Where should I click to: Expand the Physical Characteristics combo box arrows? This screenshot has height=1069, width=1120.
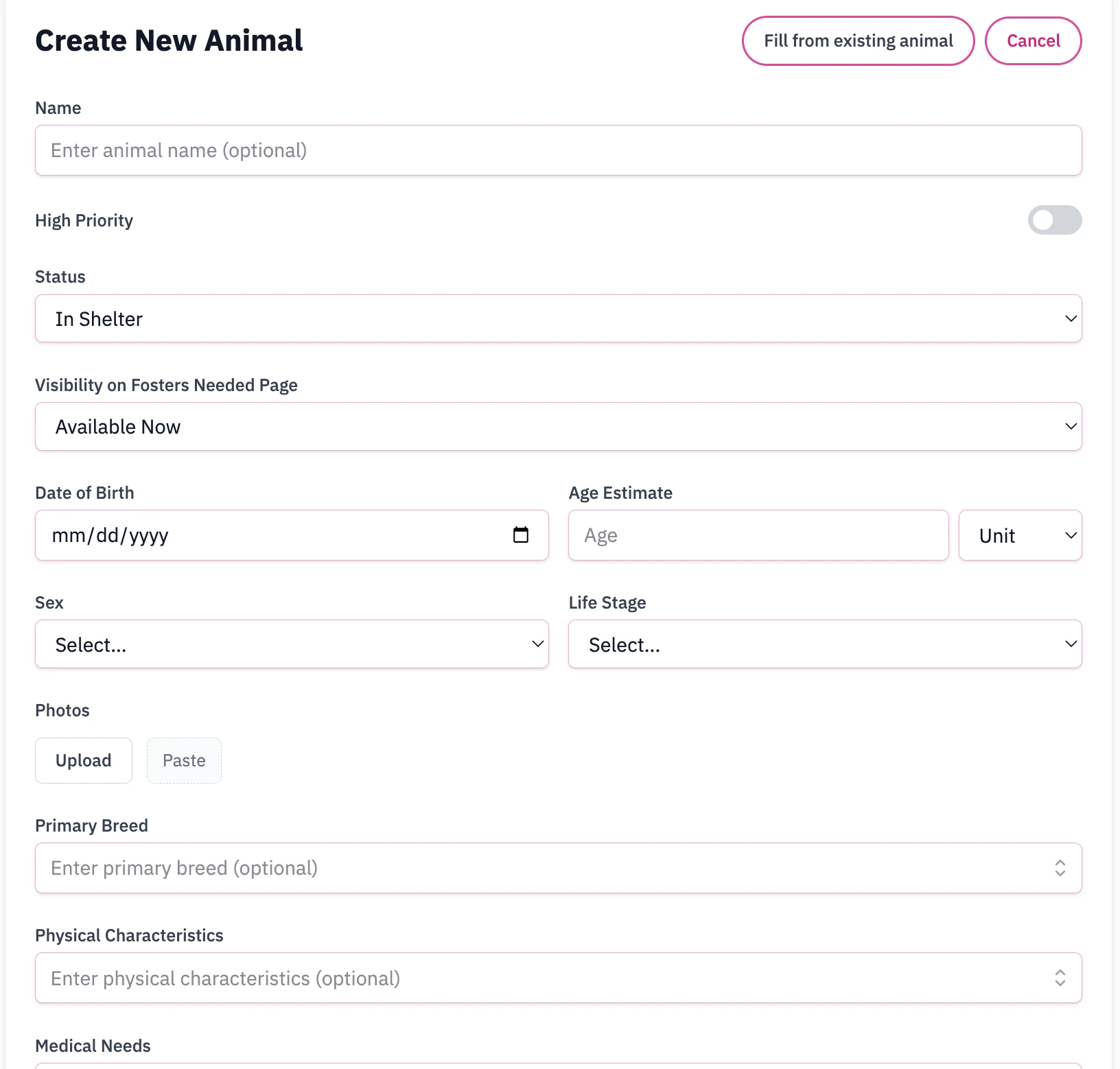point(1060,978)
